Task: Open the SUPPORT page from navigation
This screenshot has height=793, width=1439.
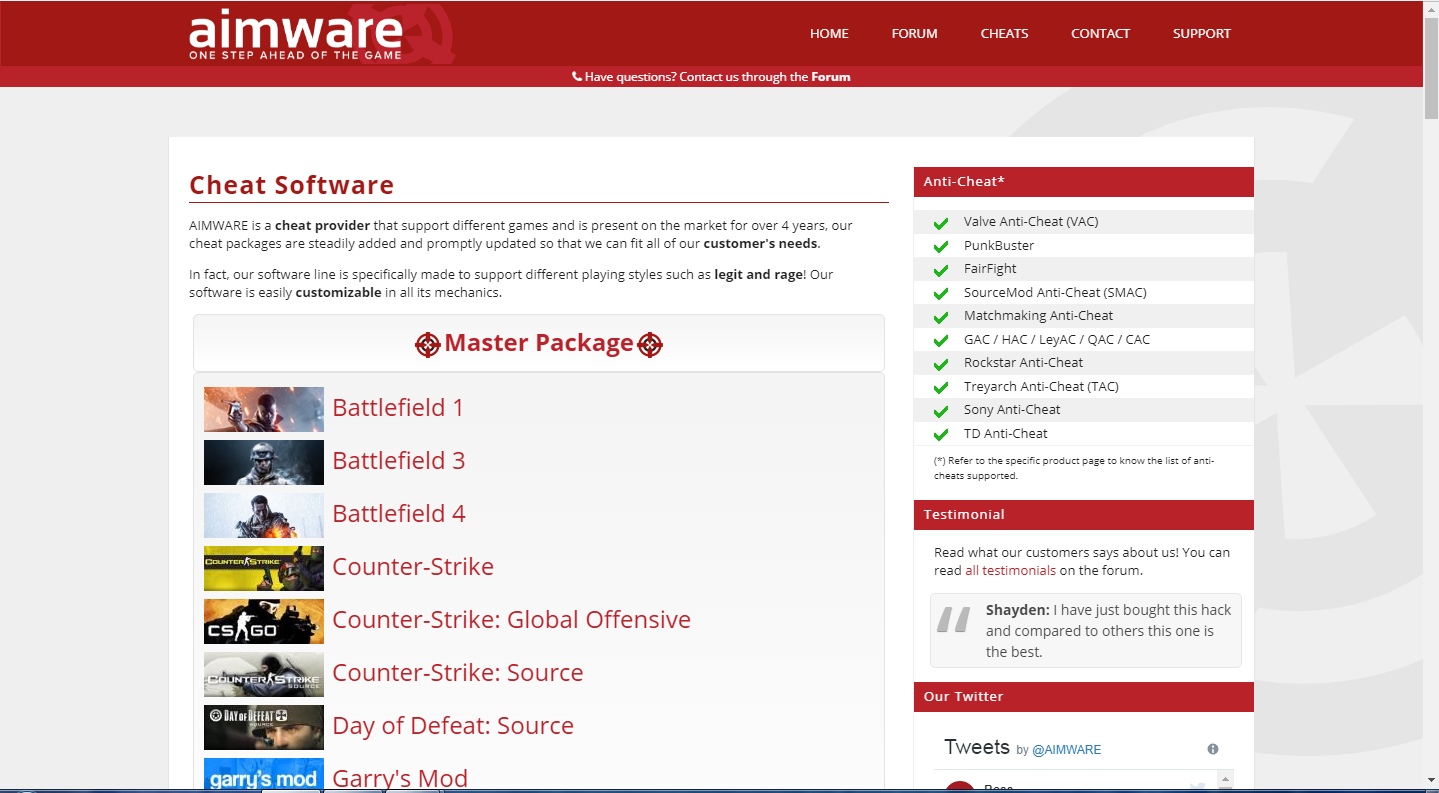Action: click(1201, 33)
